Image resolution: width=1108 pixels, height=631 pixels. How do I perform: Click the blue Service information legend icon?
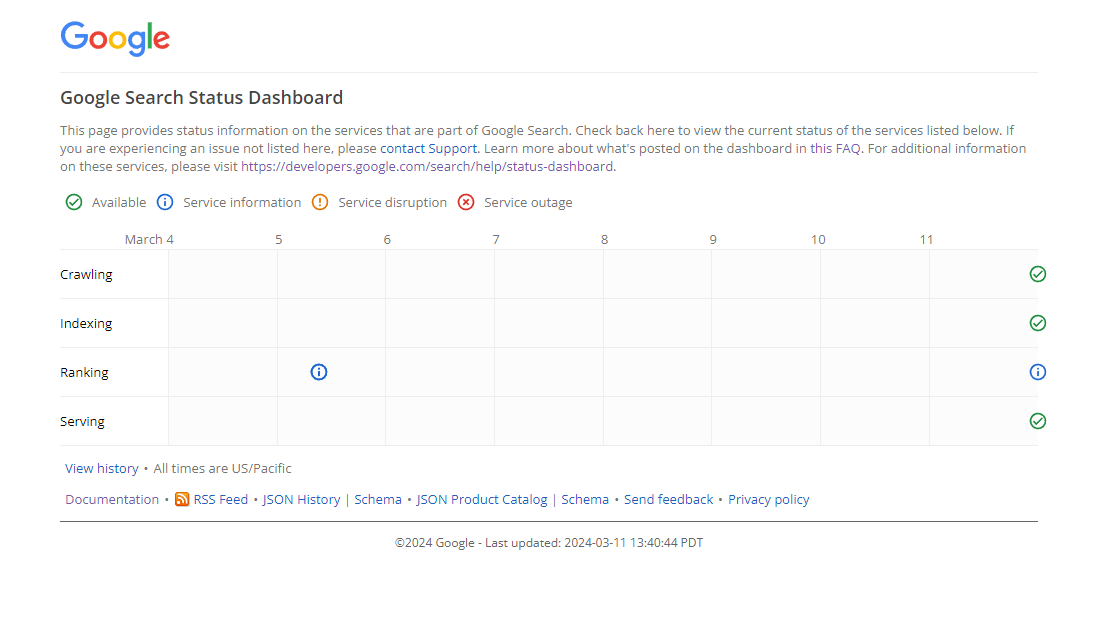pyautogui.click(x=165, y=202)
